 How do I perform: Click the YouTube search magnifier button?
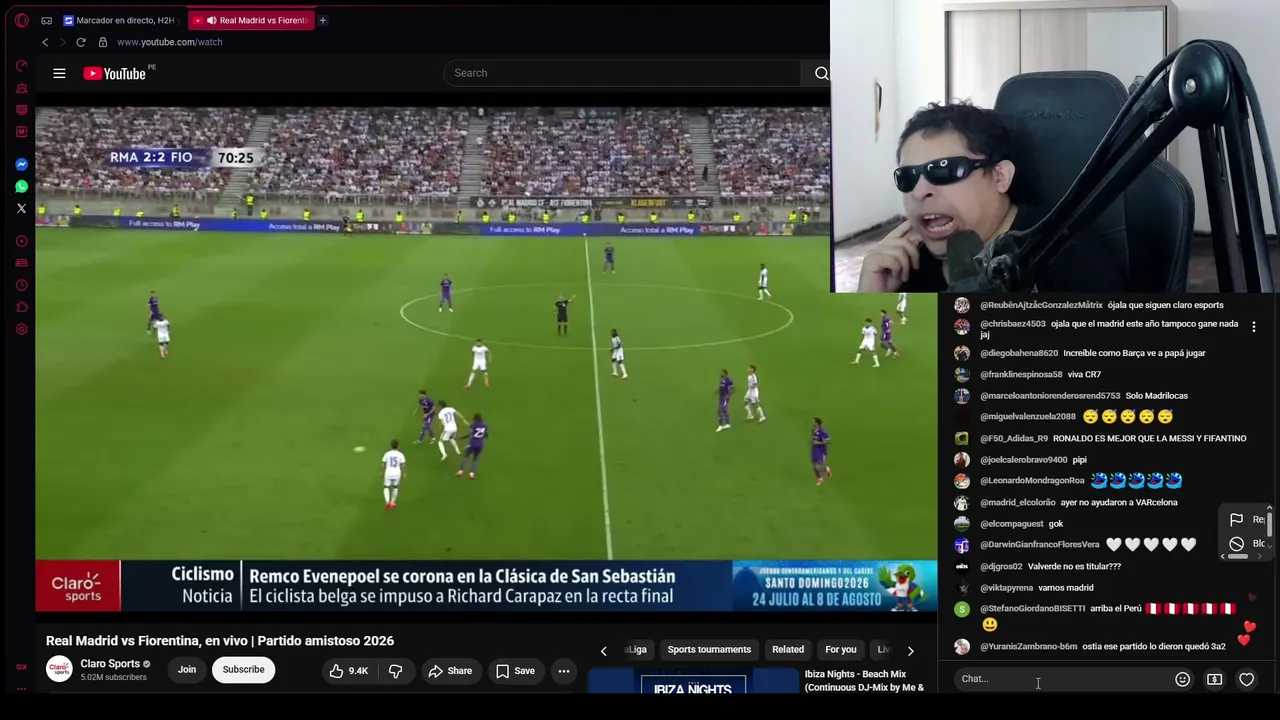(821, 73)
